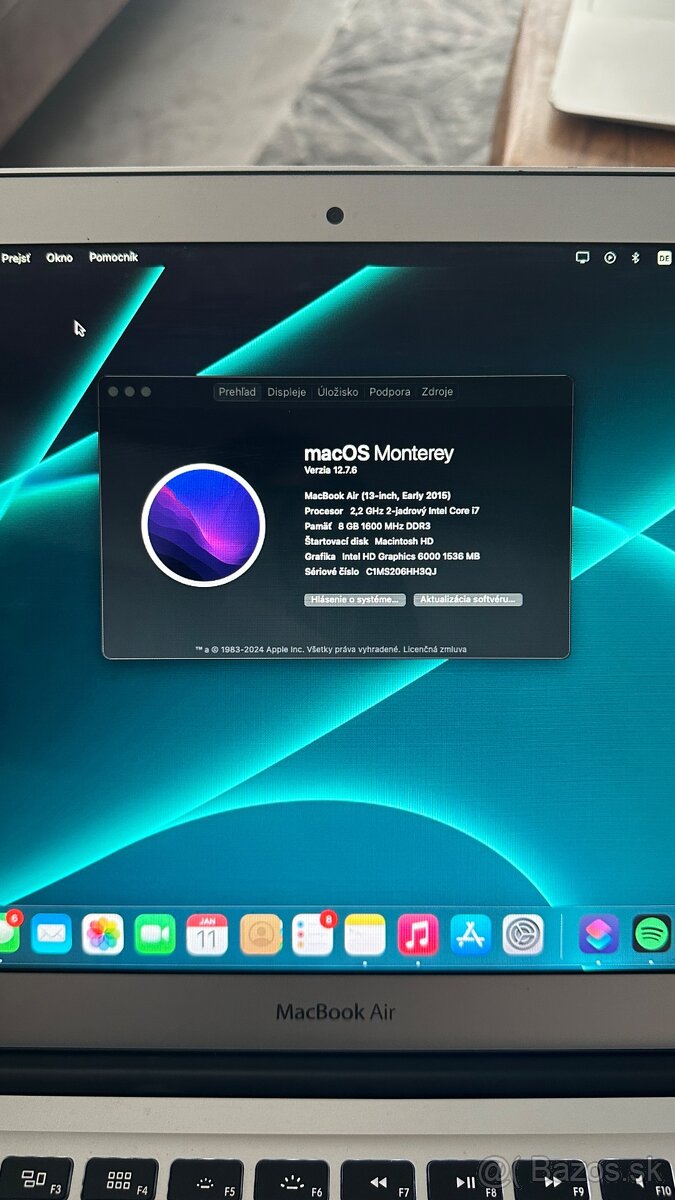
Task: Open the Mail app in the dock
Action: 51,934
